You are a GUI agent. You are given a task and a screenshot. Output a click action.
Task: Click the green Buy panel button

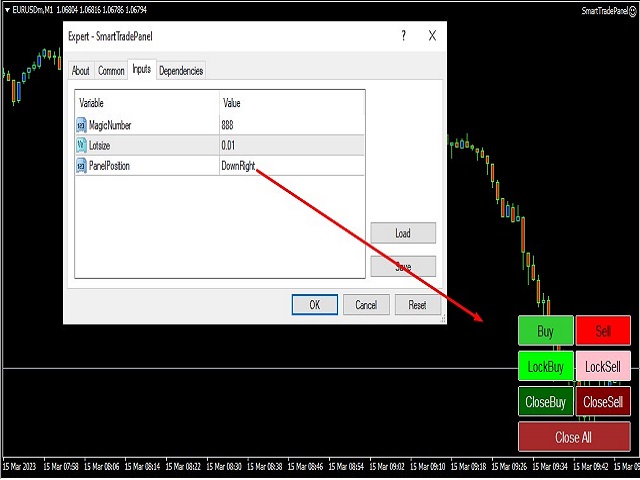point(546,331)
